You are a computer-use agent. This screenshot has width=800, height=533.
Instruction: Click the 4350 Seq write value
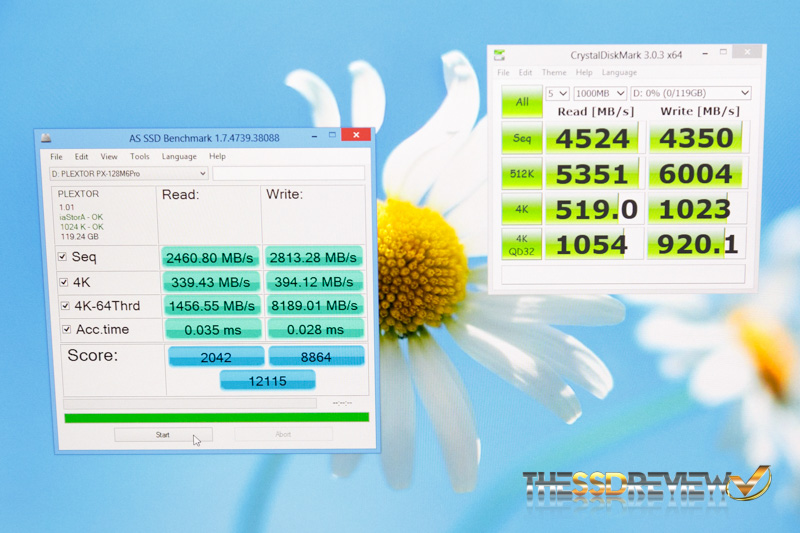[696, 137]
